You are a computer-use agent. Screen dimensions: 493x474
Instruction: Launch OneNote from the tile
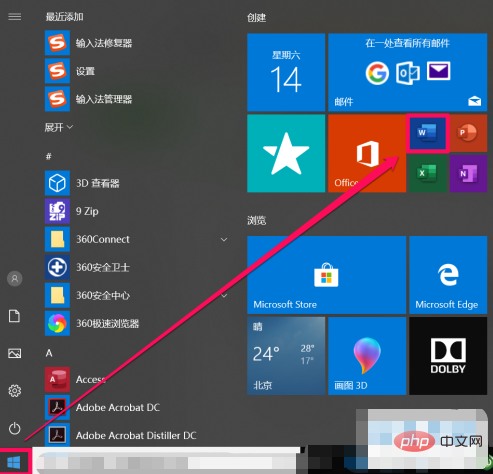pos(468,173)
